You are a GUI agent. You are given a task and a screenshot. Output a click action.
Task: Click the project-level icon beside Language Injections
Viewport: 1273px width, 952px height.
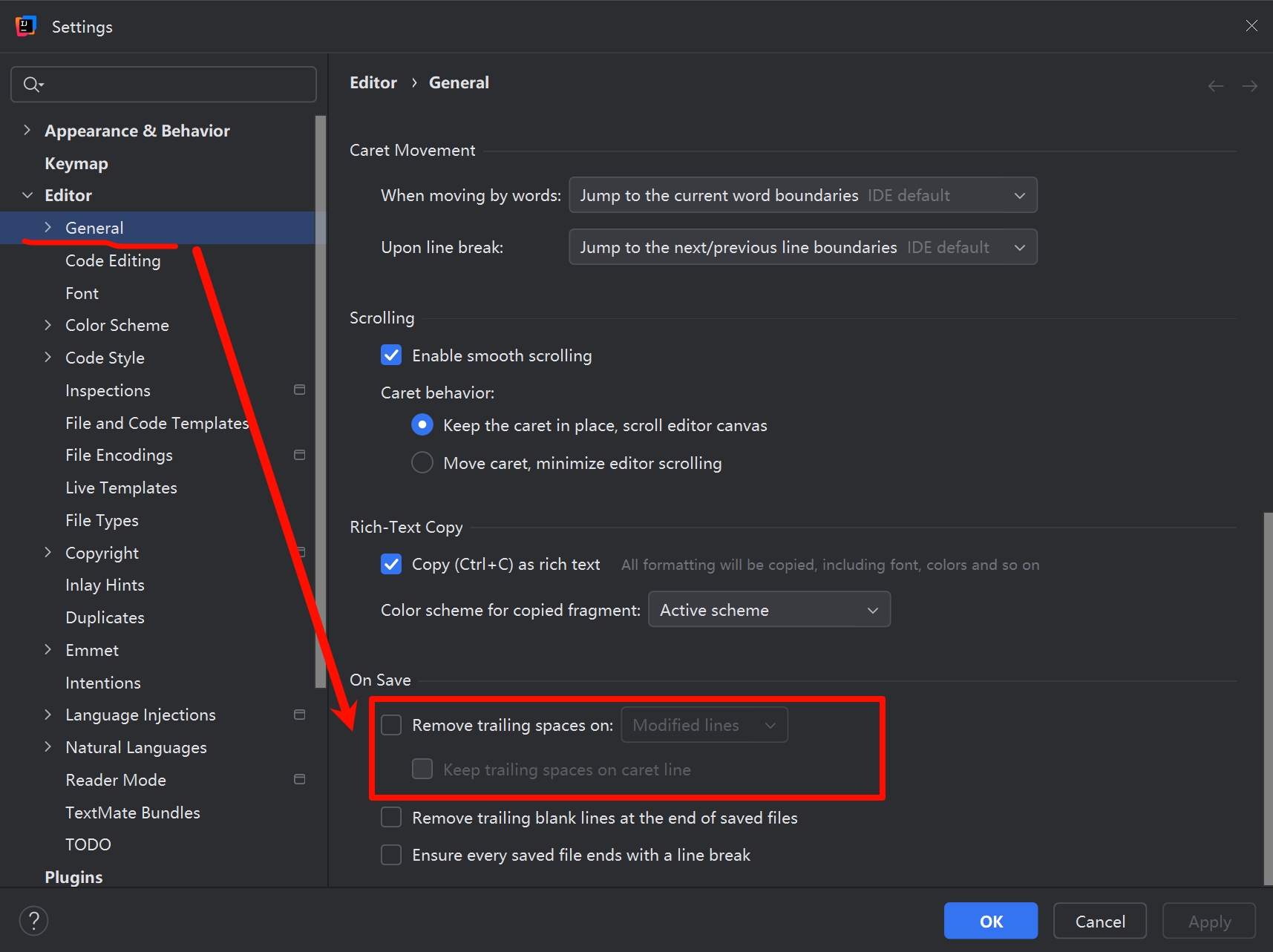[300, 715]
